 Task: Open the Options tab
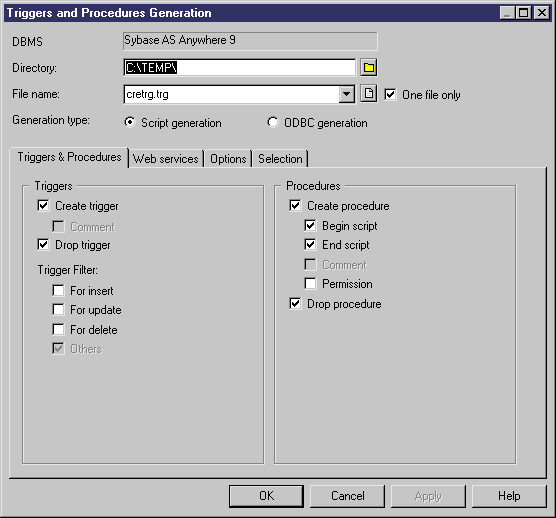point(228,158)
